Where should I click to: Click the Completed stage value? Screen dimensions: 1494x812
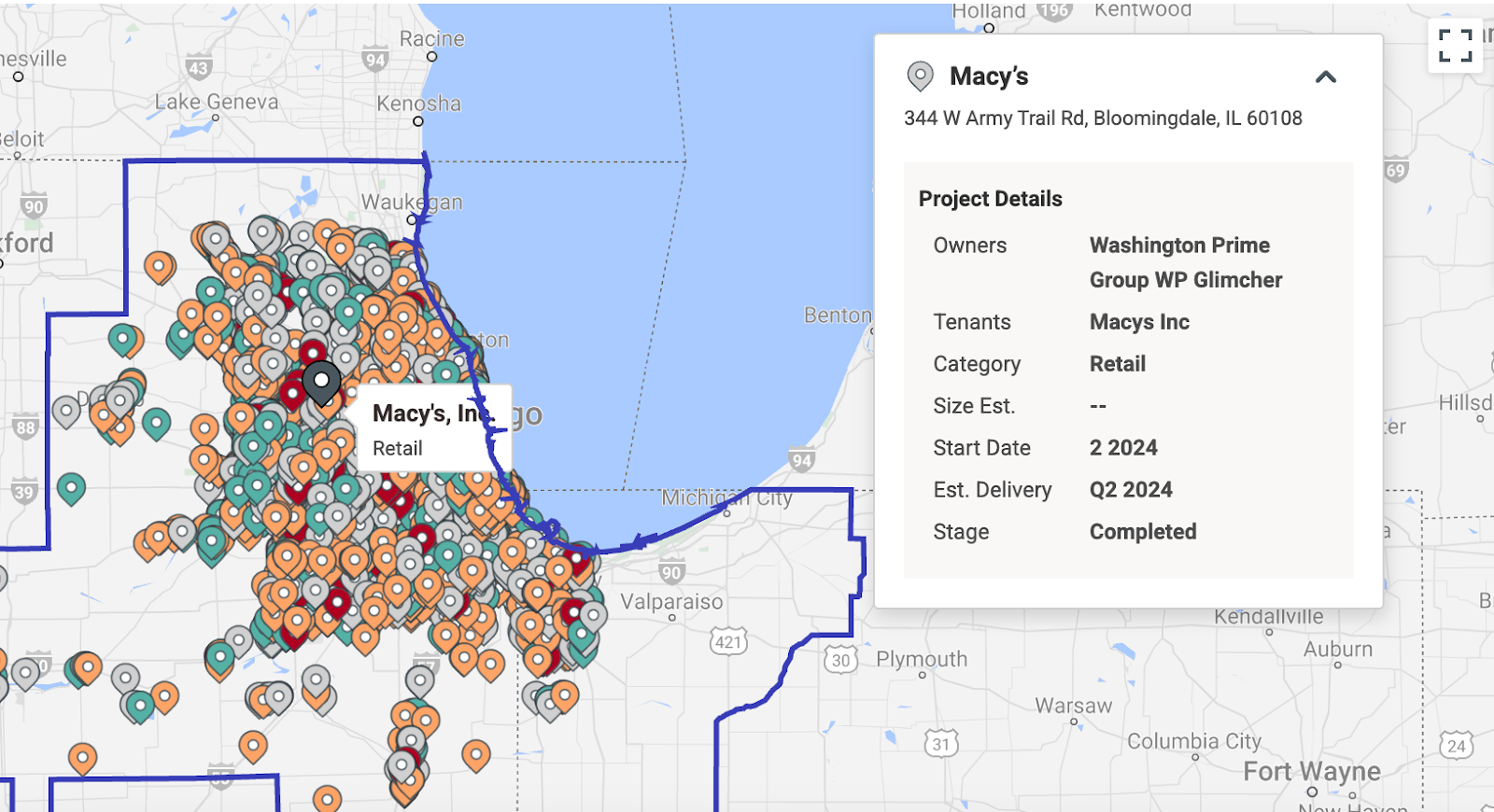point(1143,532)
